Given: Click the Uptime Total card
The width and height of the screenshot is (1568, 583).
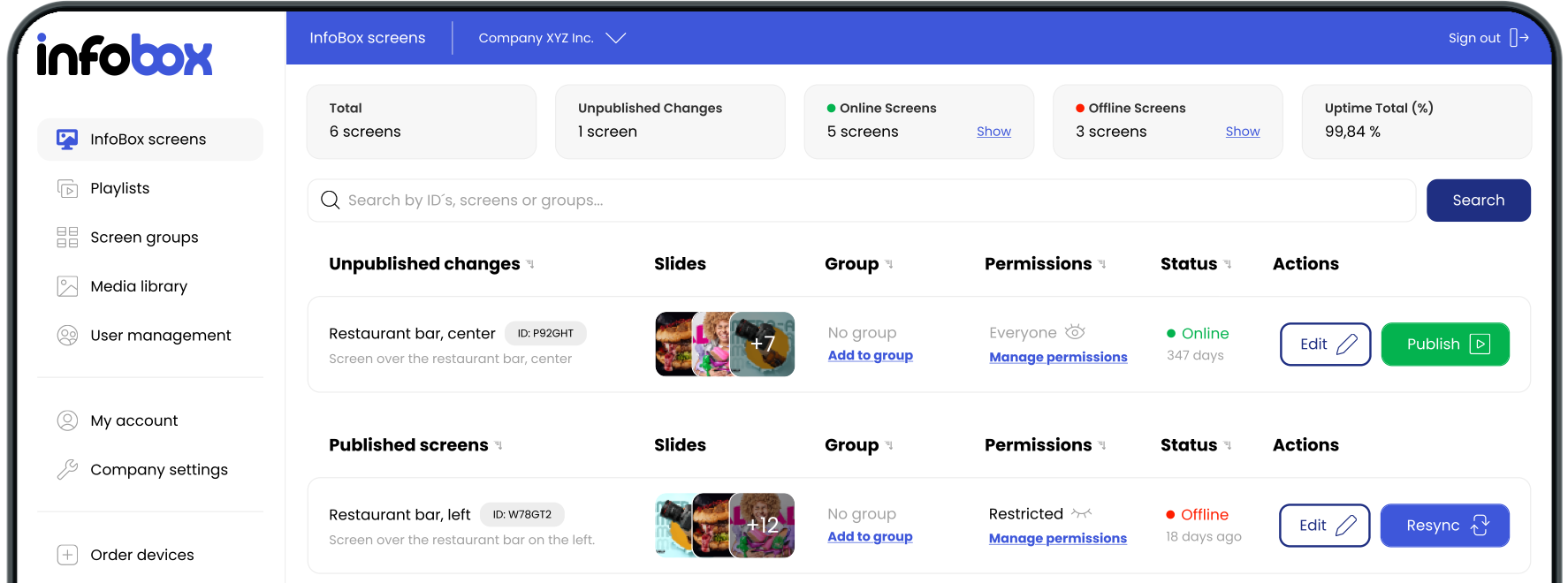Looking at the screenshot, I should [x=1417, y=122].
